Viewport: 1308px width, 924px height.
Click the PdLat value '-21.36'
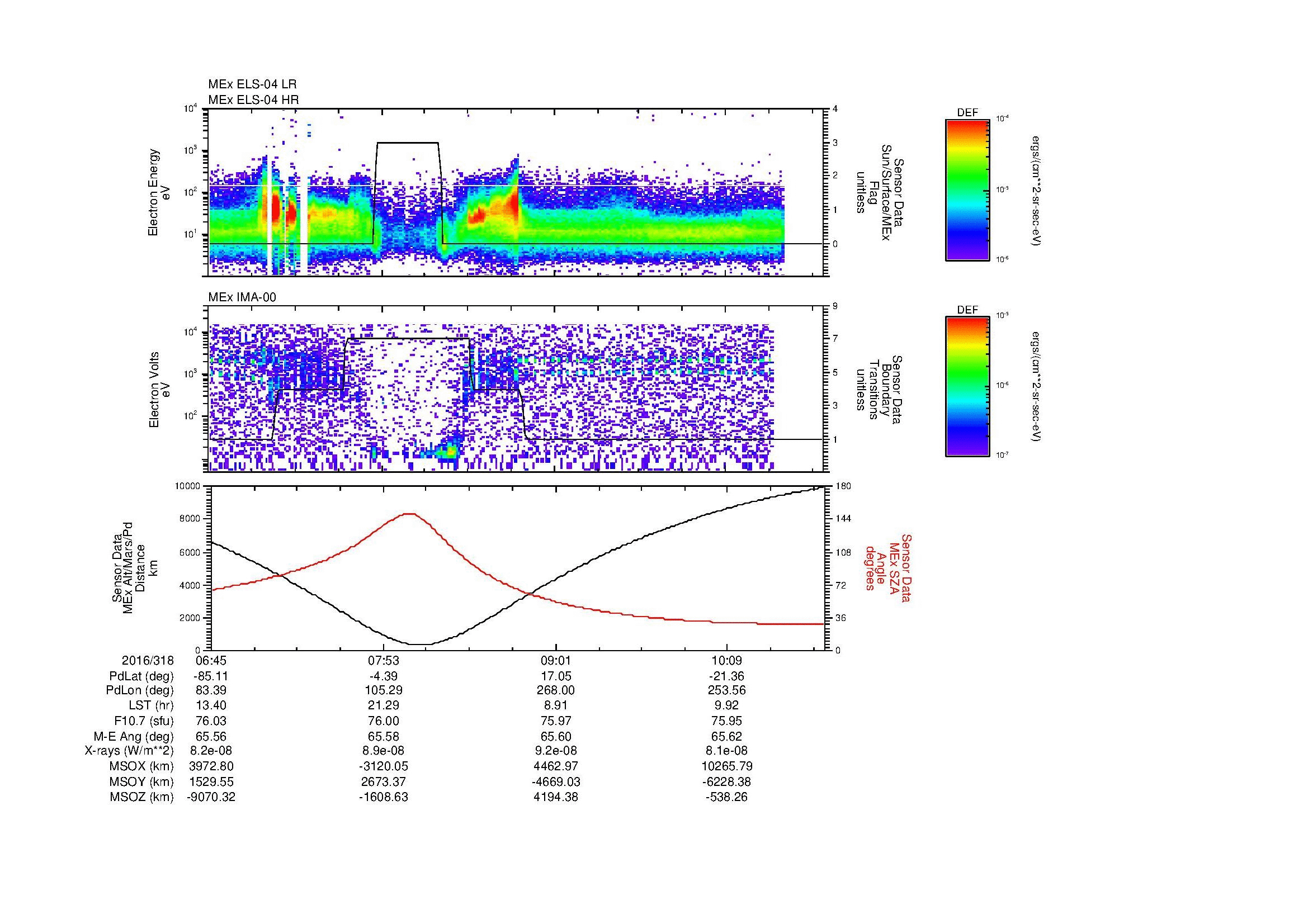[x=727, y=676]
